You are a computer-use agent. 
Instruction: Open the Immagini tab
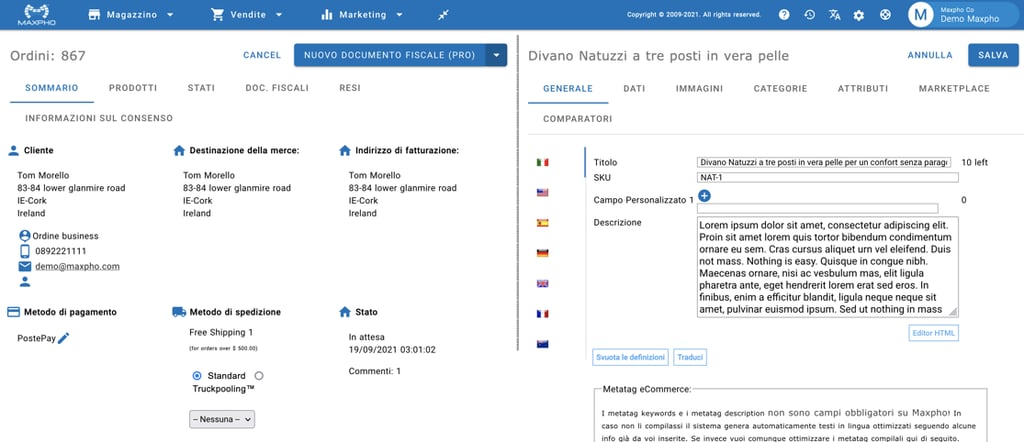pyautogui.click(x=699, y=88)
